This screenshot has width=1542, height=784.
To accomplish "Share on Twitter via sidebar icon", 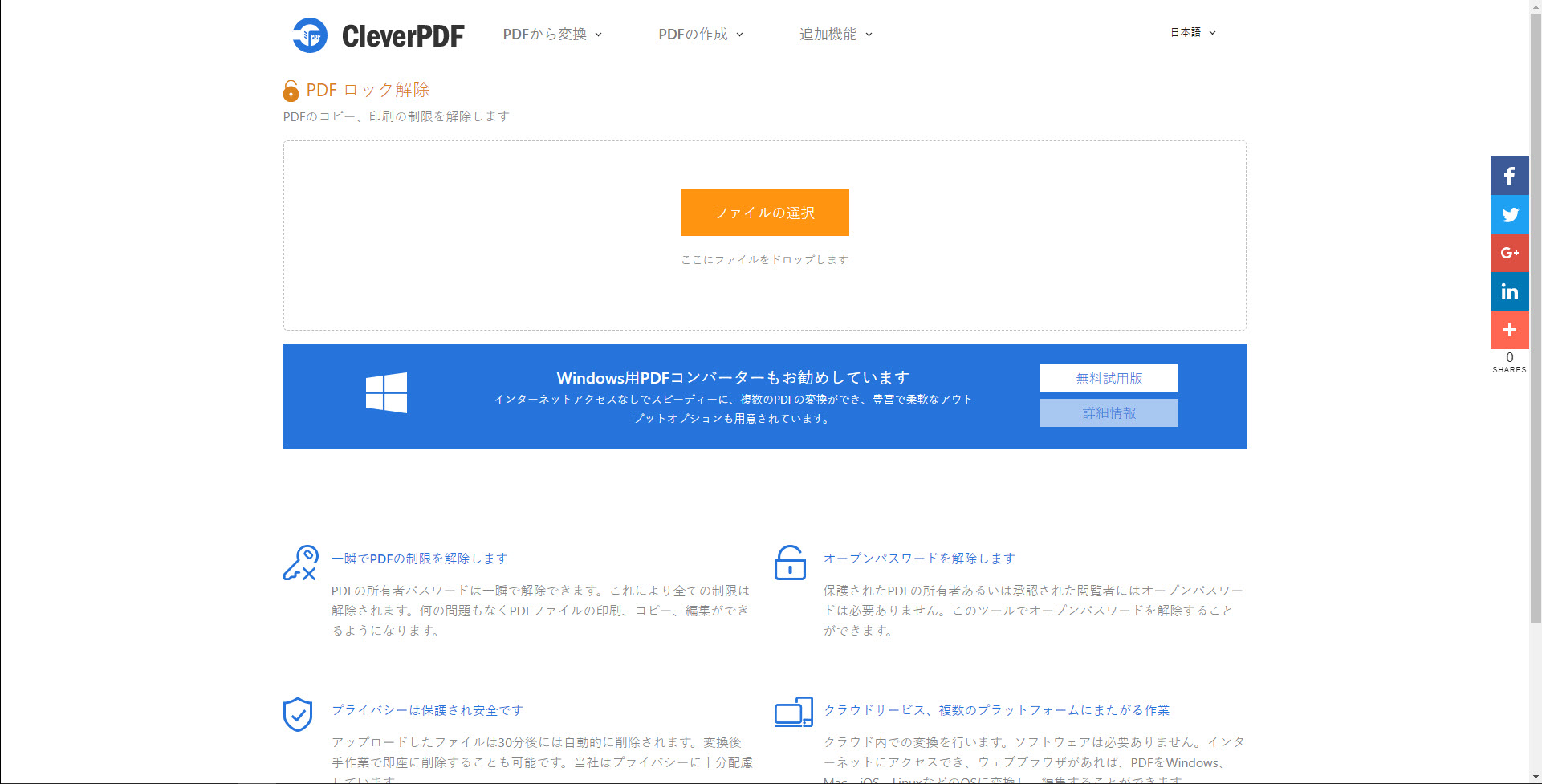I will coord(1509,214).
